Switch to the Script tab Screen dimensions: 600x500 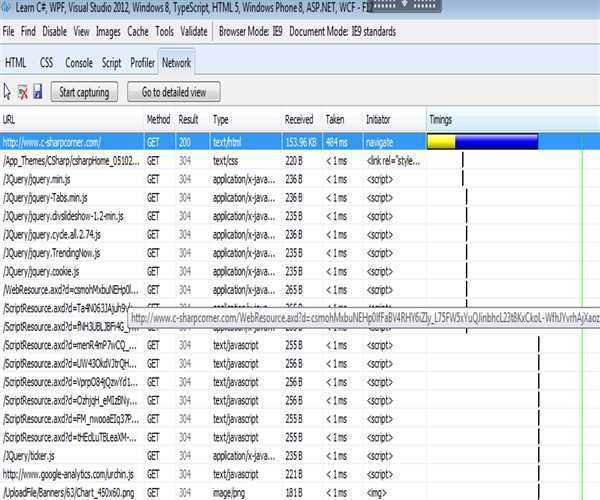click(x=111, y=62)
